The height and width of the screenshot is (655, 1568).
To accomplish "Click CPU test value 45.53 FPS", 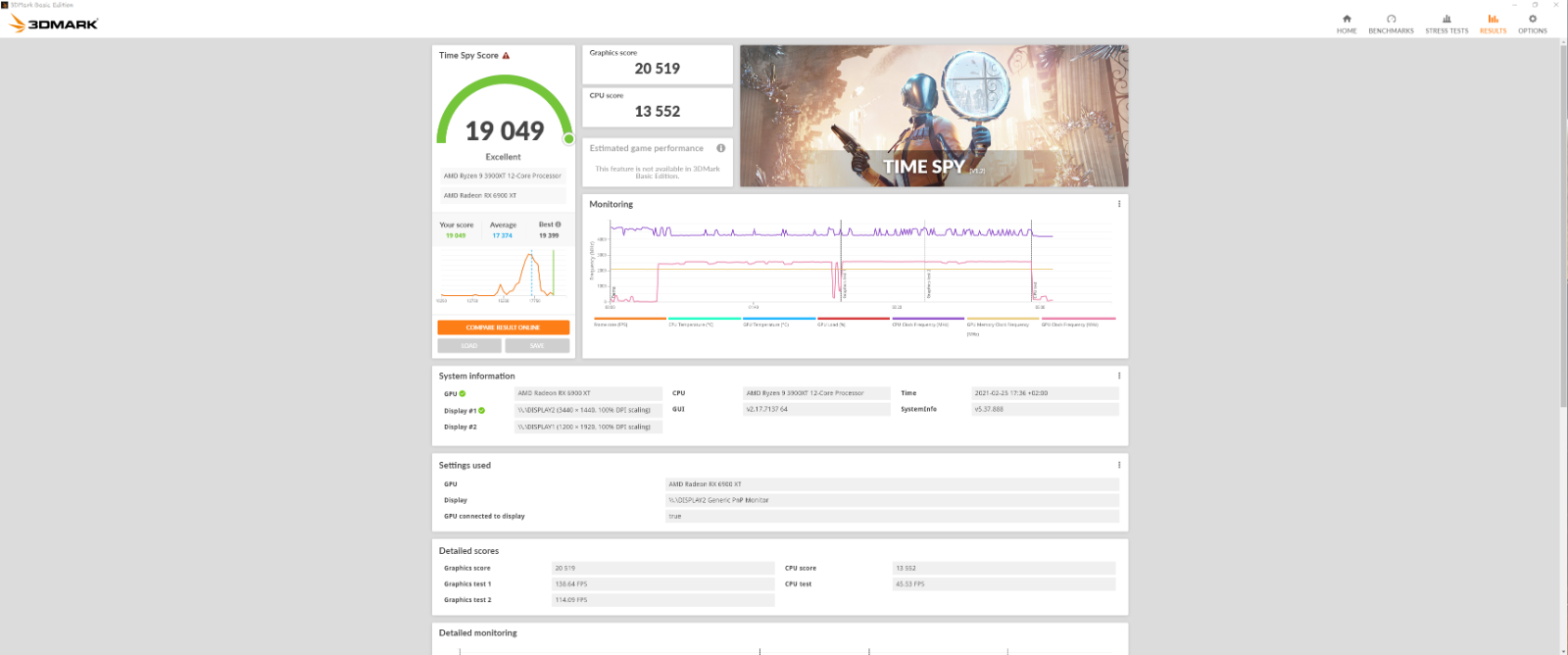I will [x=1004, y=583].
